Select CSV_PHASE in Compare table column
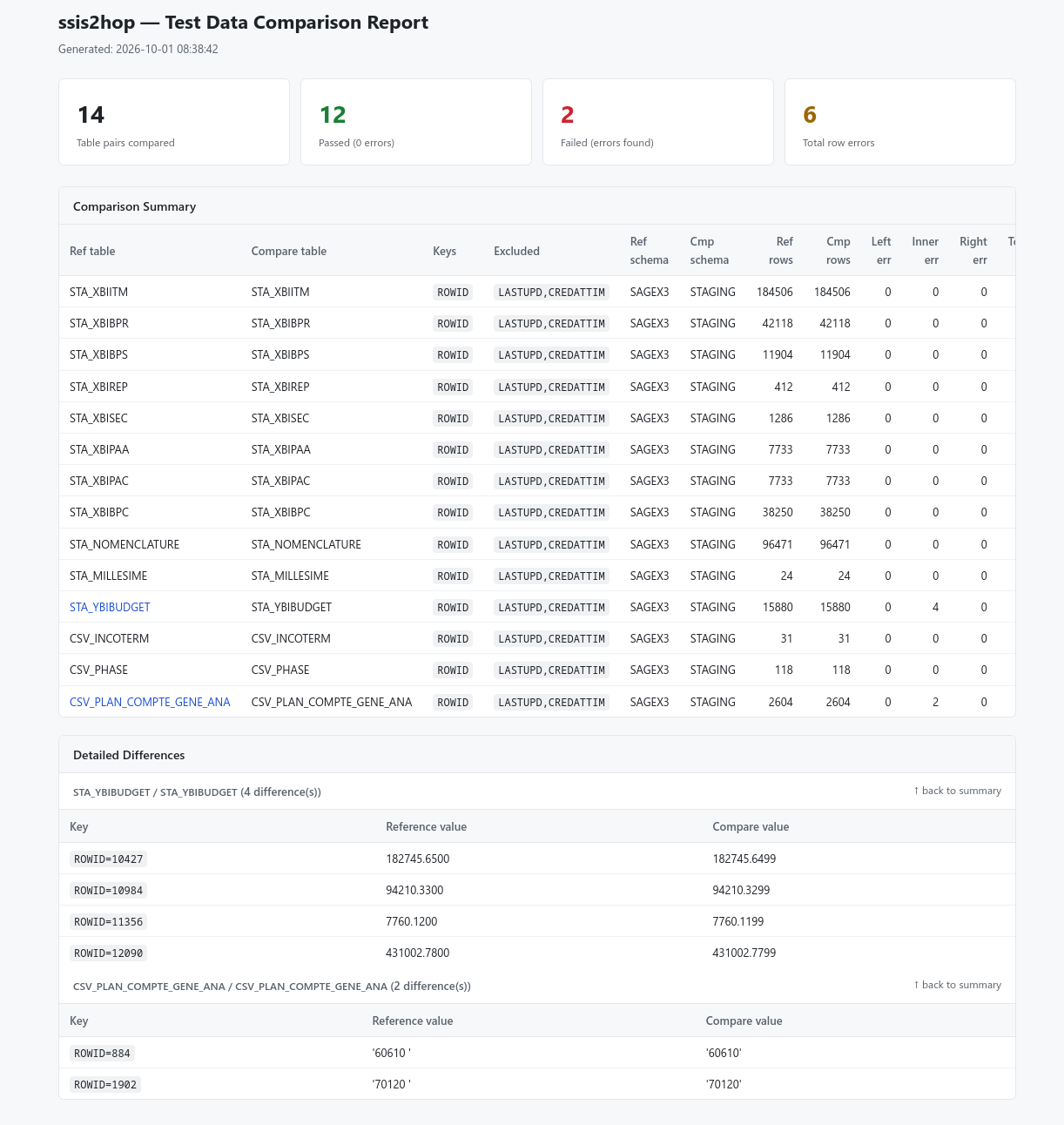Screen dimensions: 1064x1125 pos(280,670)
